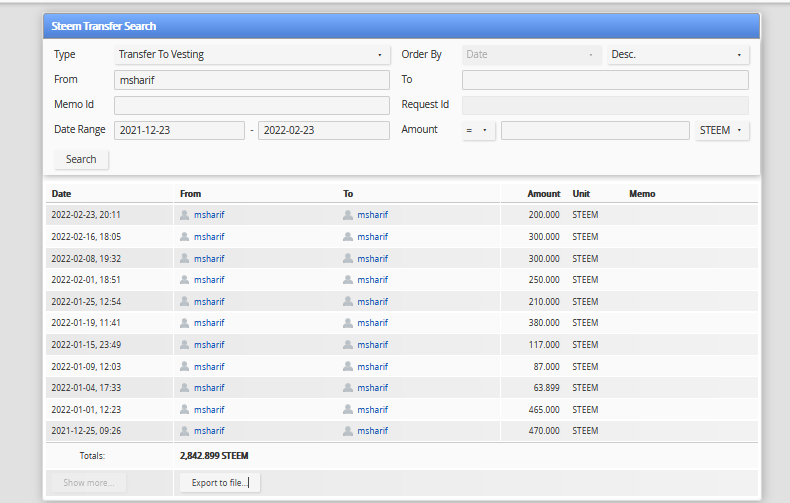The image size is (790, 503).
Task: Open To msharif link in 2022-01-04 row
Action: (372, 388)
